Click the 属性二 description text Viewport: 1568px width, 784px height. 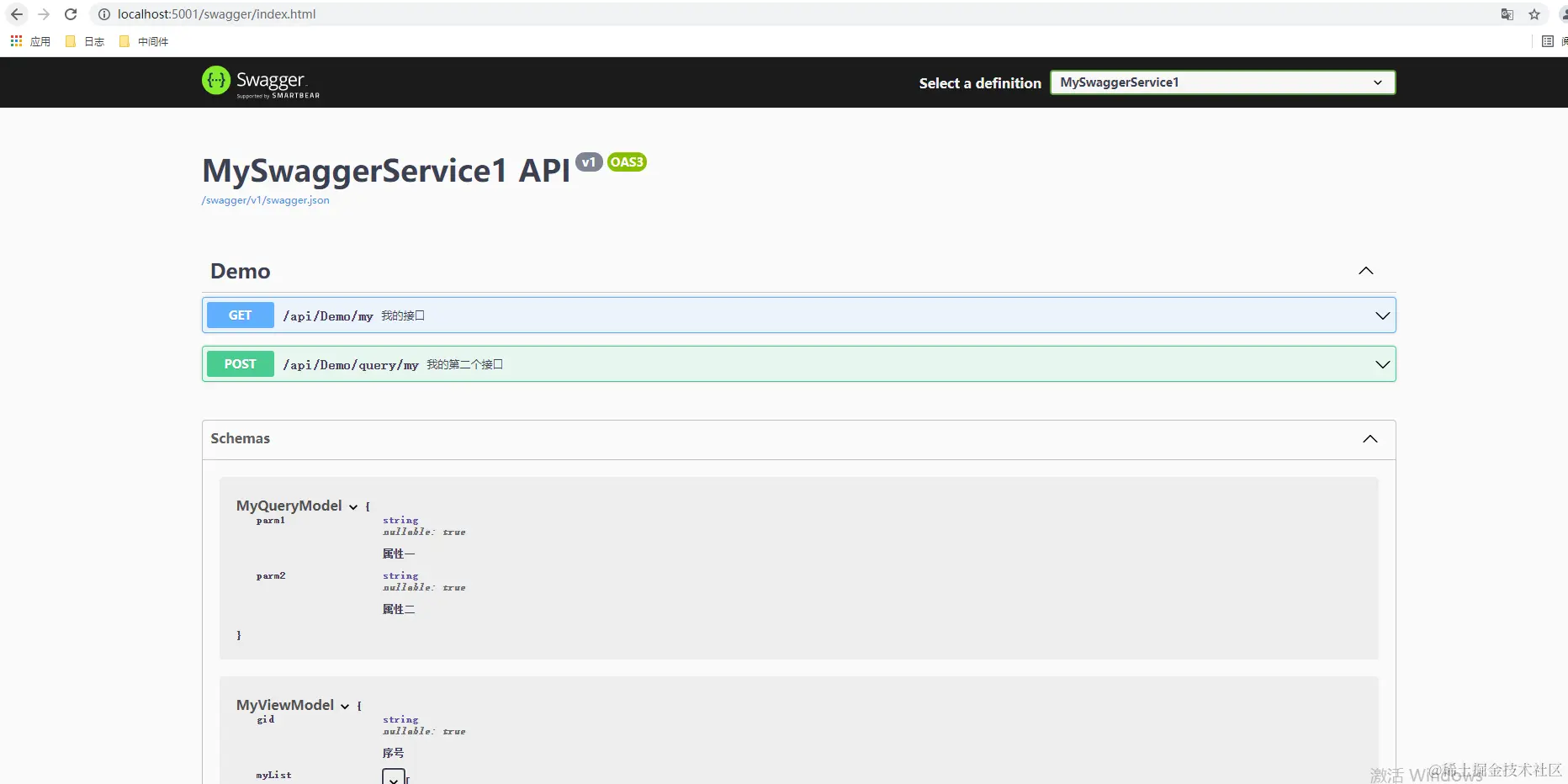tap(399, 609)
